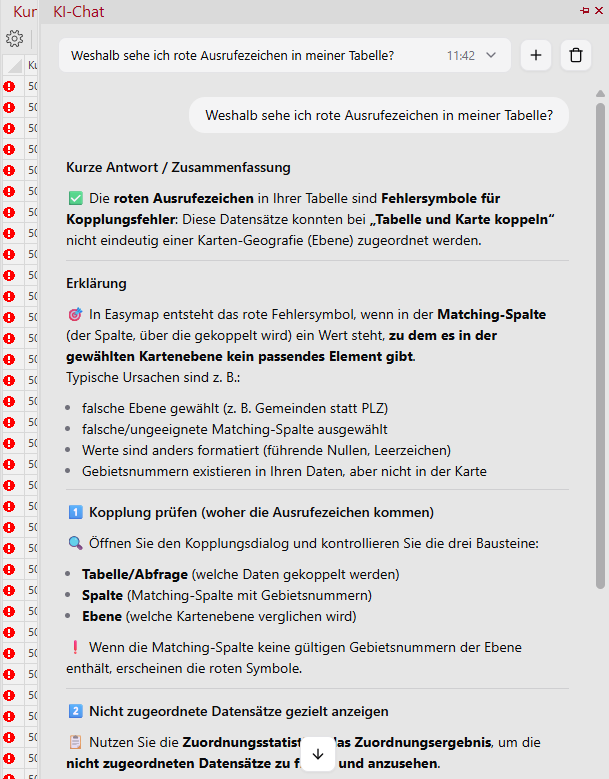
Task: Open the settings gear in the left panel
Action: pyautogui.click(x=14, y=38)
